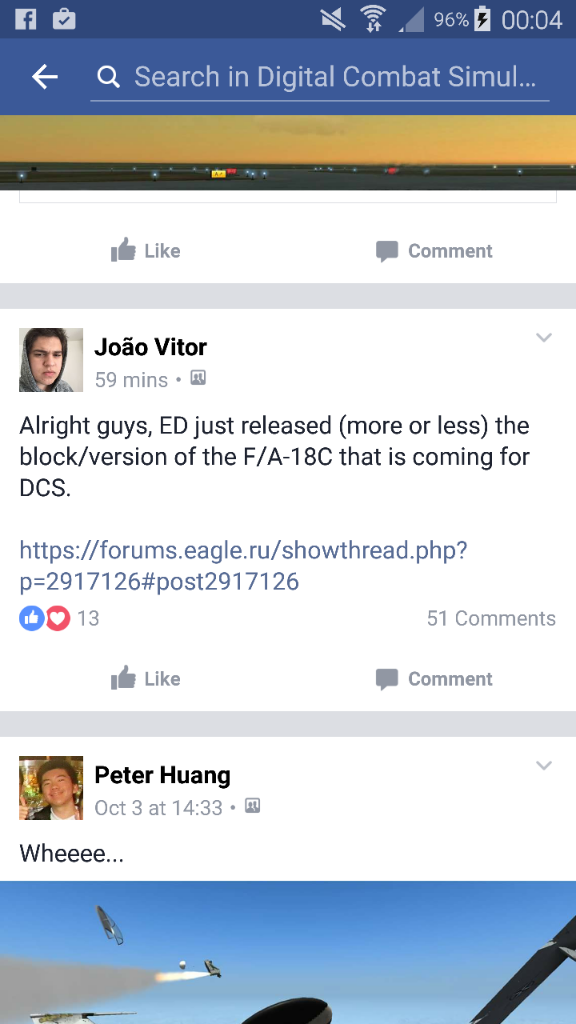Open Peter Huang's profile picture
This screenshot has width=576, height=1024.
pos(51,788)
